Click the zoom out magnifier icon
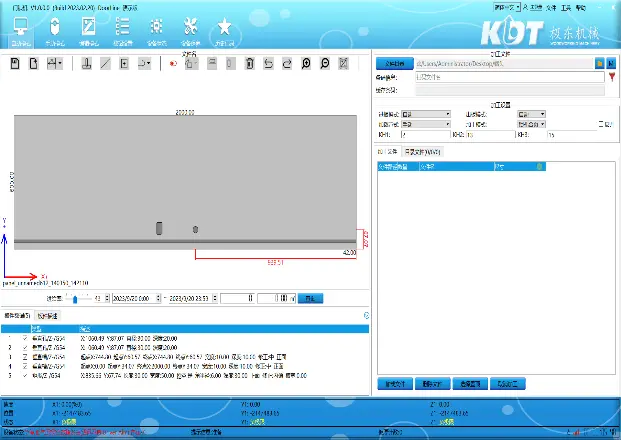621x440 pixels. [325, 63]
